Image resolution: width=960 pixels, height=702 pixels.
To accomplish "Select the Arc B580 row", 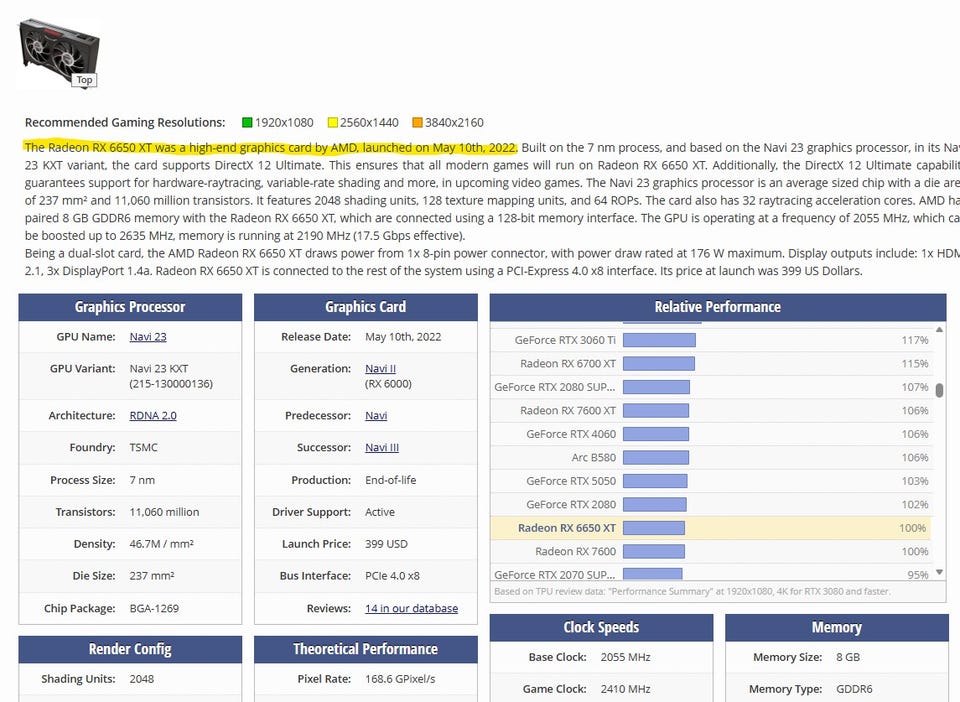I will [x=710, y=458].
